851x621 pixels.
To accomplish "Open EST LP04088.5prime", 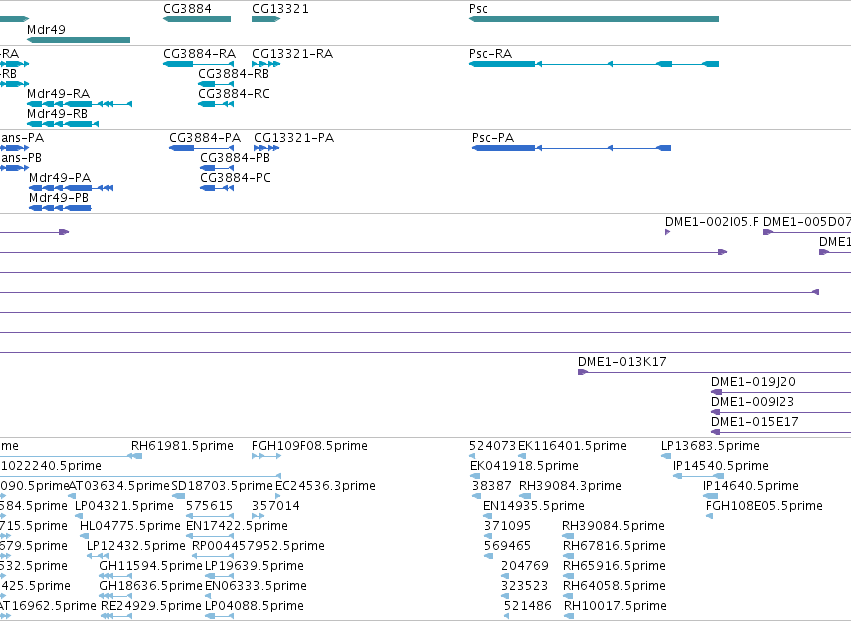I will (x=255, y=607).
